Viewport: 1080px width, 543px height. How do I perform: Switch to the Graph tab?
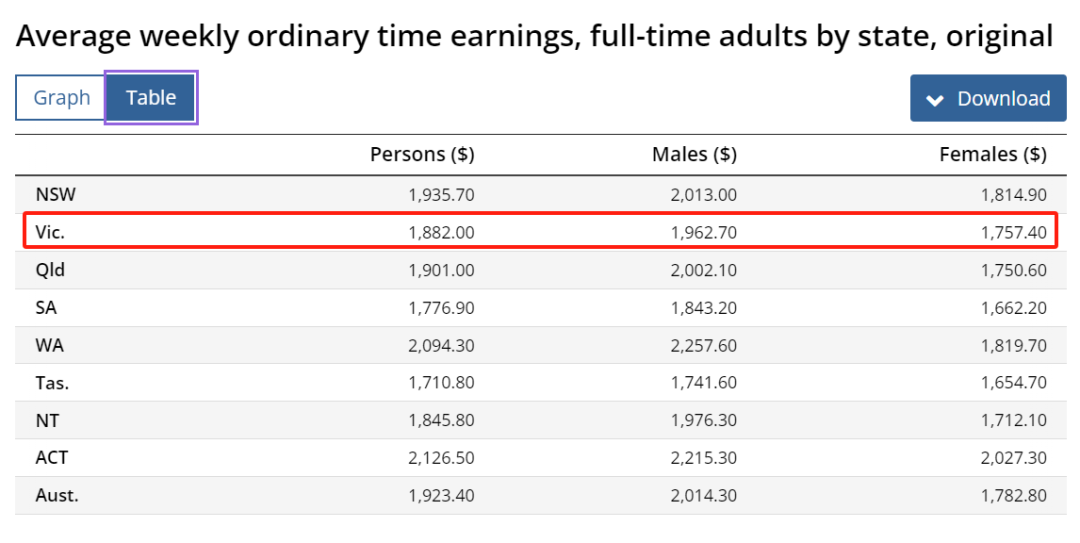point(61,98)
